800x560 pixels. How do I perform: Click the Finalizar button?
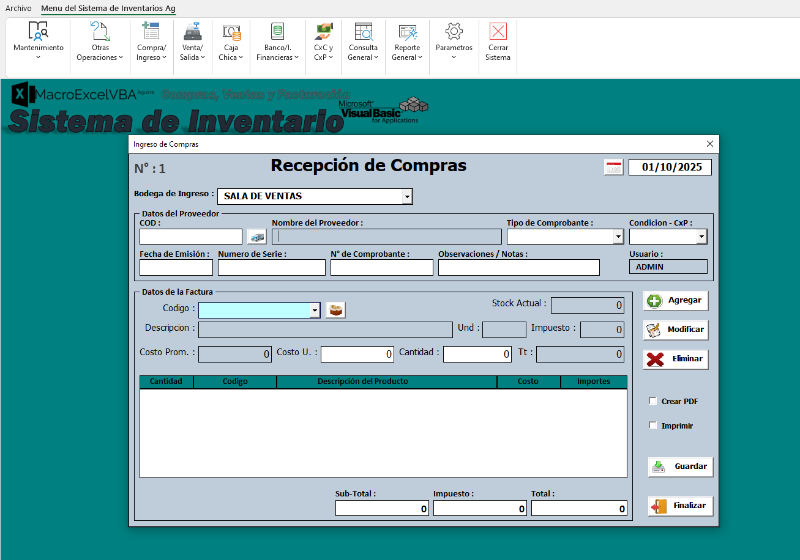pos(680,506)
